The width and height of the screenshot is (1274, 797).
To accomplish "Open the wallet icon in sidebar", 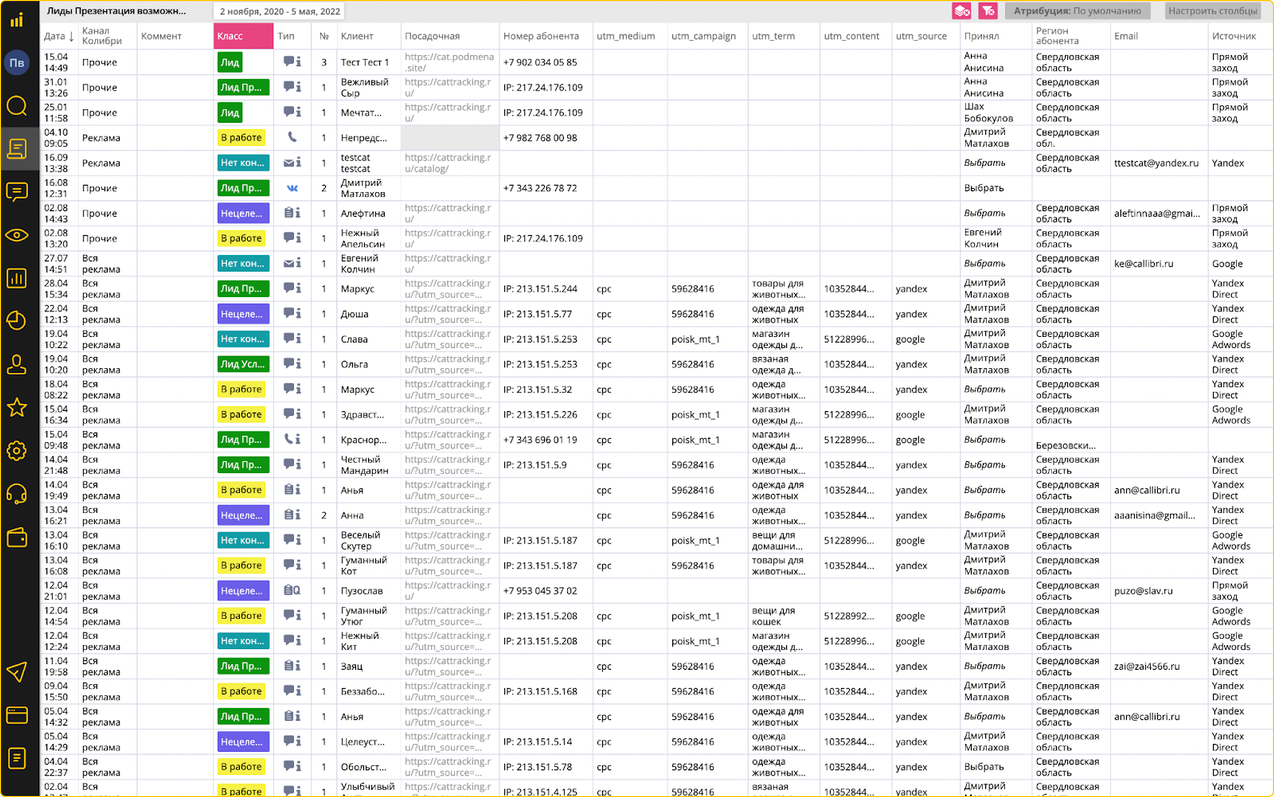I will click(x=17, y=538).
